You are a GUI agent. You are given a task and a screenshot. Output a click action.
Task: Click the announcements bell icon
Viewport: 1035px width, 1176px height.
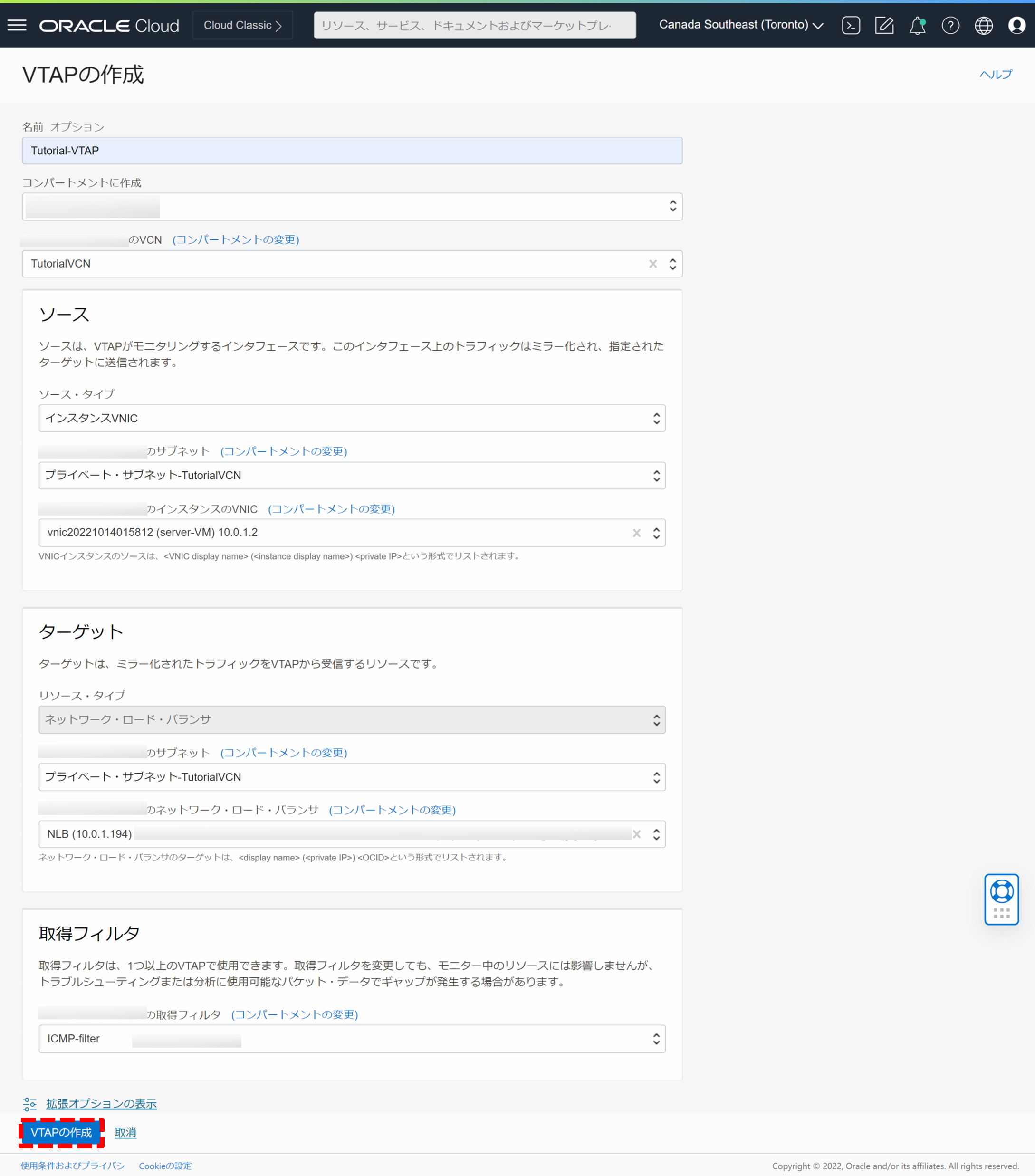point(917,25)
